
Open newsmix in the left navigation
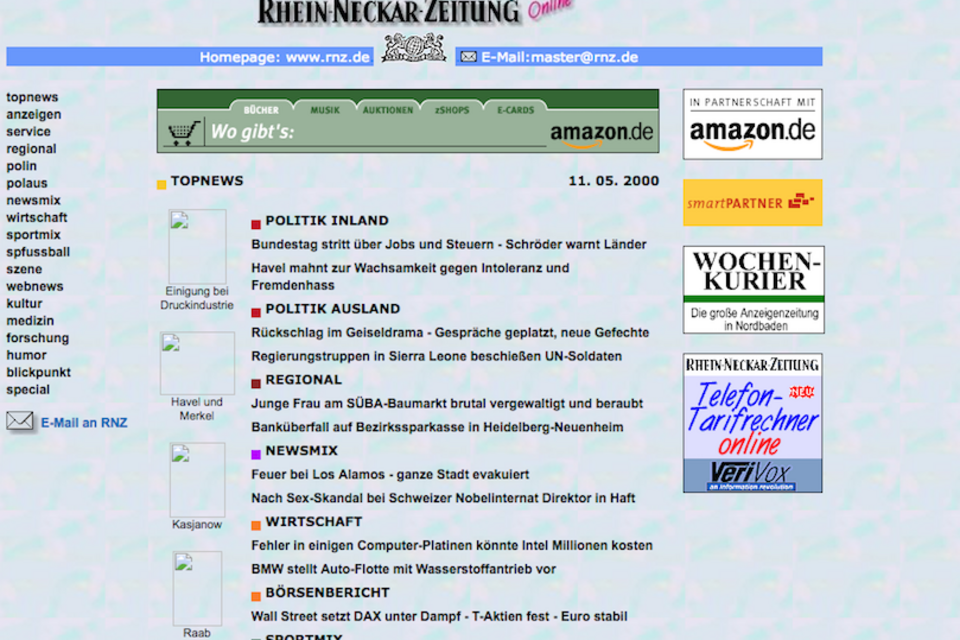click(33, 200)
